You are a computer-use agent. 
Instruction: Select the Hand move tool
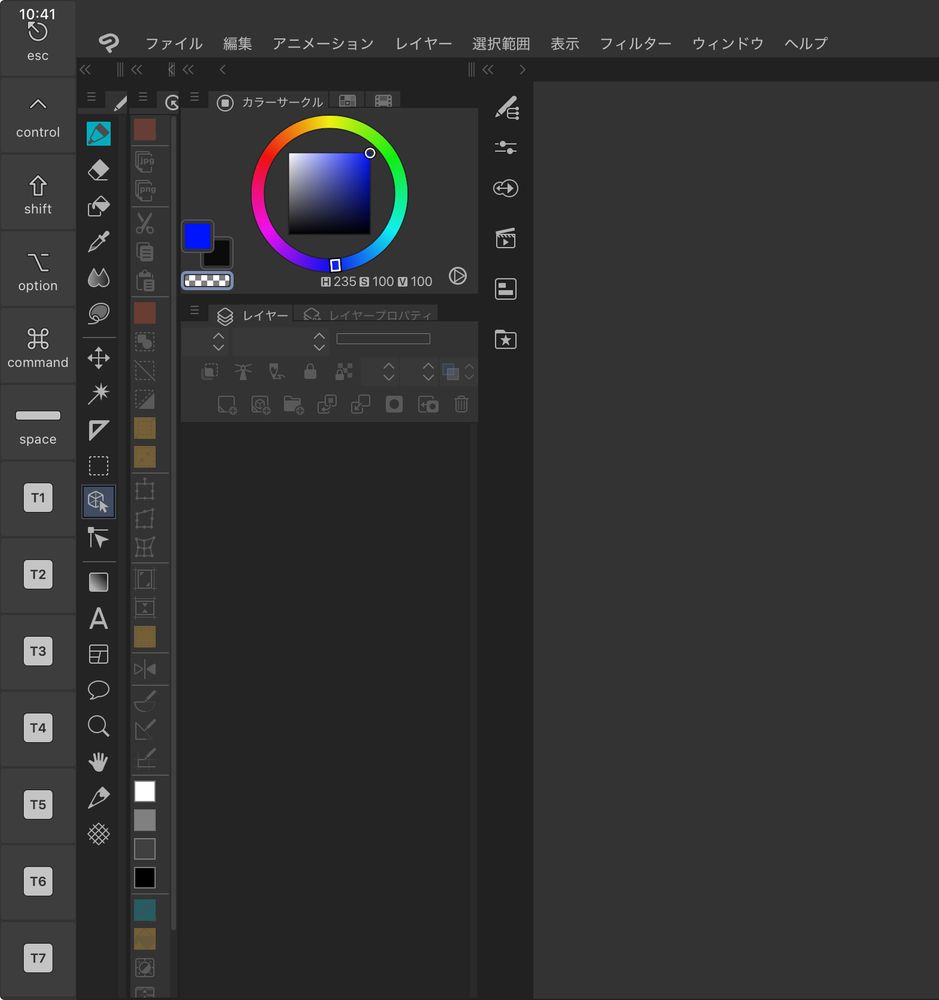click(98, 761)
